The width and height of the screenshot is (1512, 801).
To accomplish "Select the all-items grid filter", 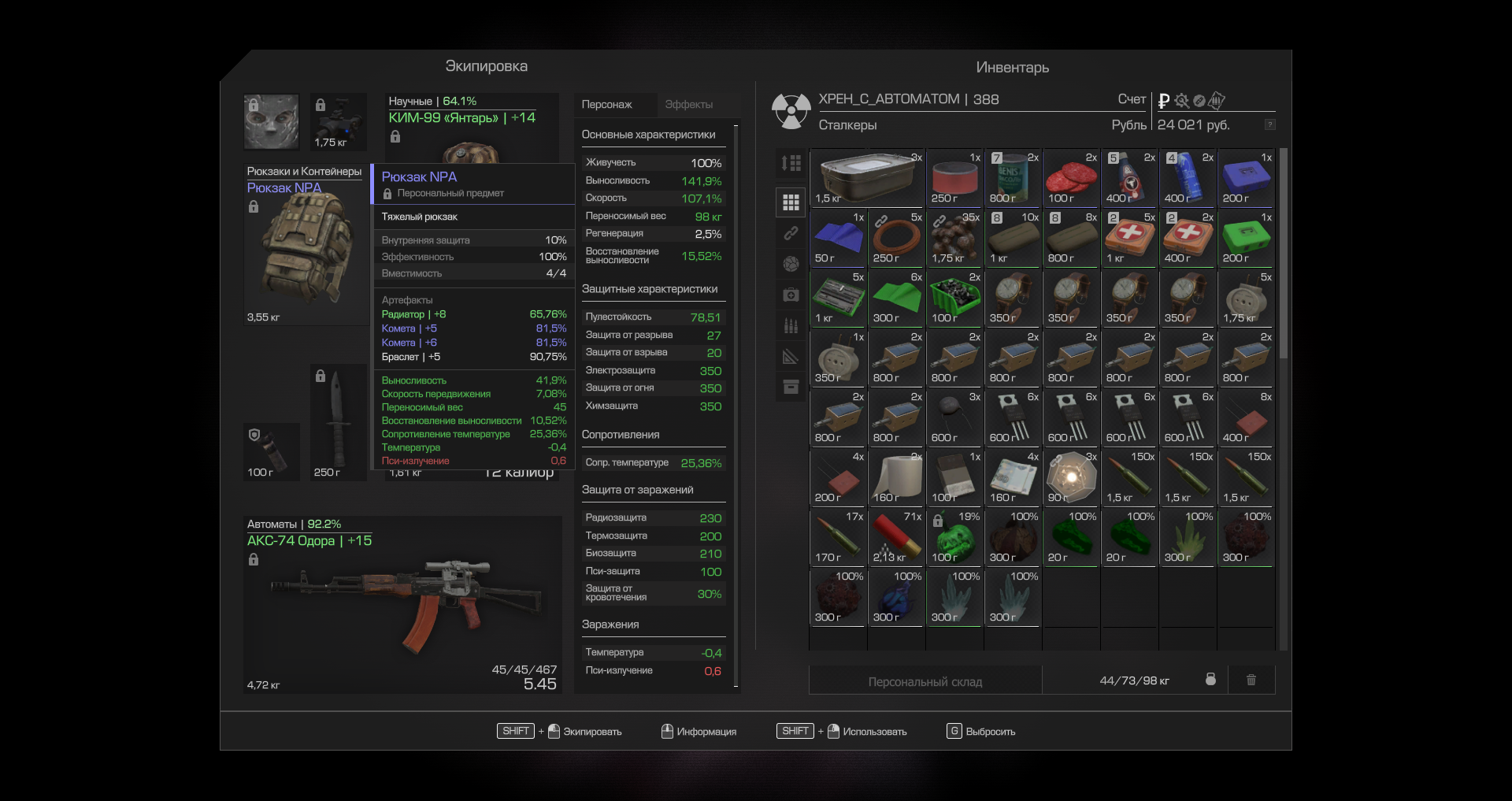I will [791, 202].
